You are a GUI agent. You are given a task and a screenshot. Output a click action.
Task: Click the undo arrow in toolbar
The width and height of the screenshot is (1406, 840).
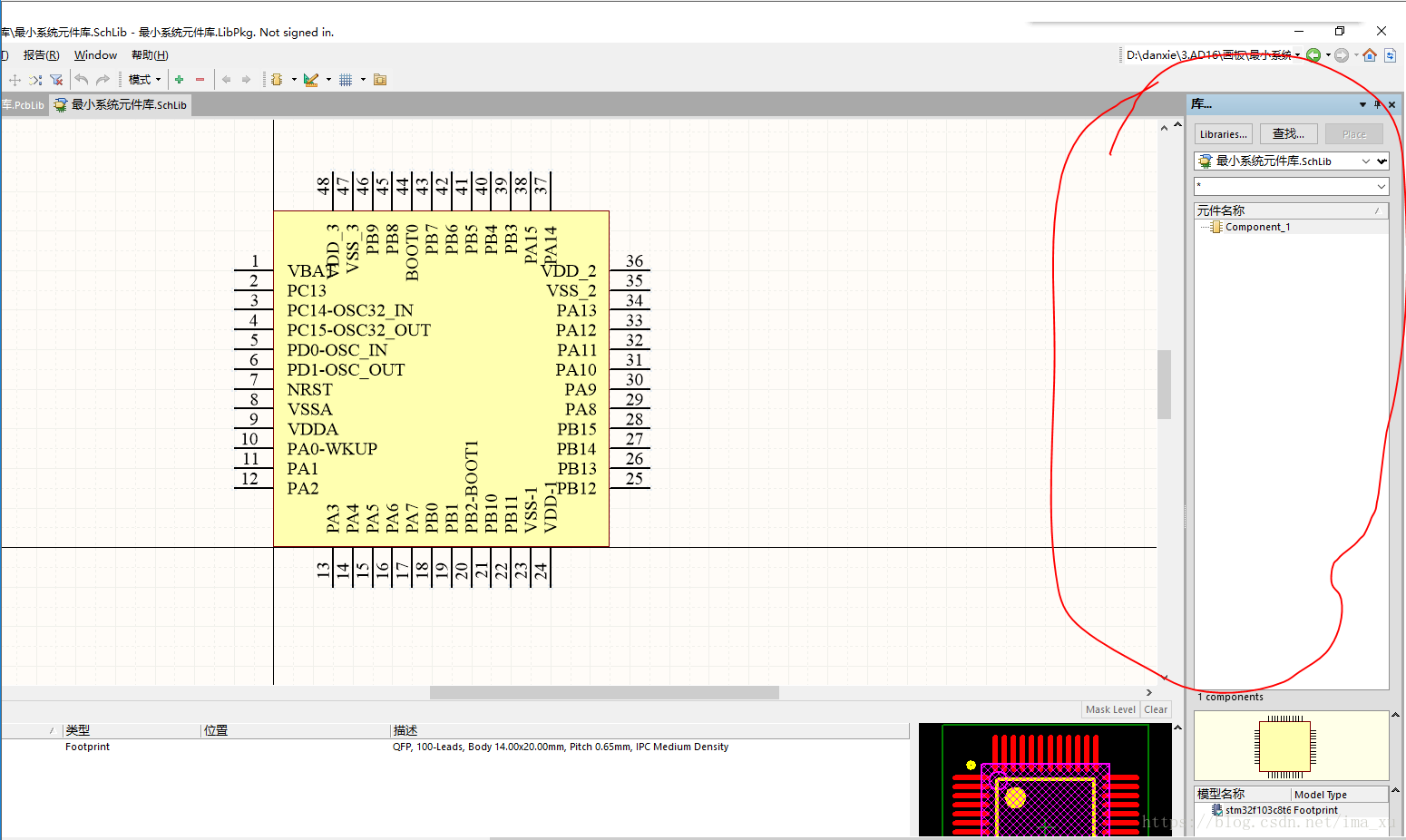pos(82,80)
